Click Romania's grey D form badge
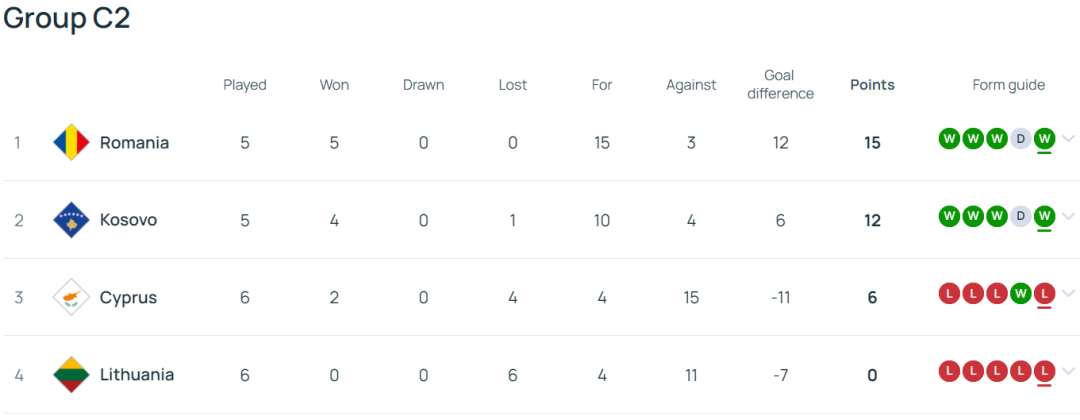Screen dimensions: 1080x420 tap(1021, 139)
